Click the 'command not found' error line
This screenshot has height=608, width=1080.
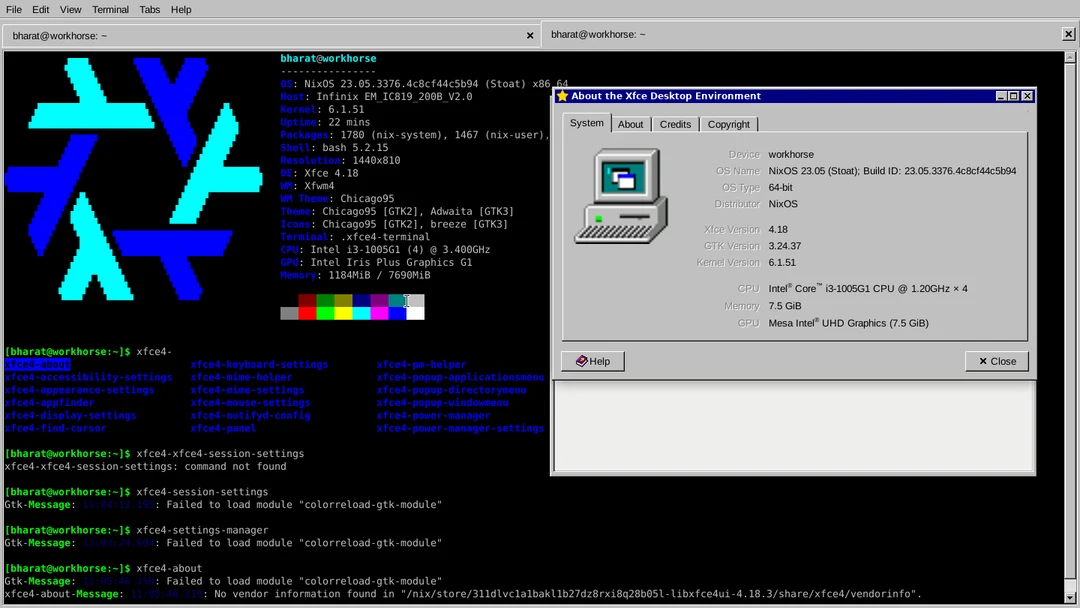pyautogui.click(x=145, y=467)
